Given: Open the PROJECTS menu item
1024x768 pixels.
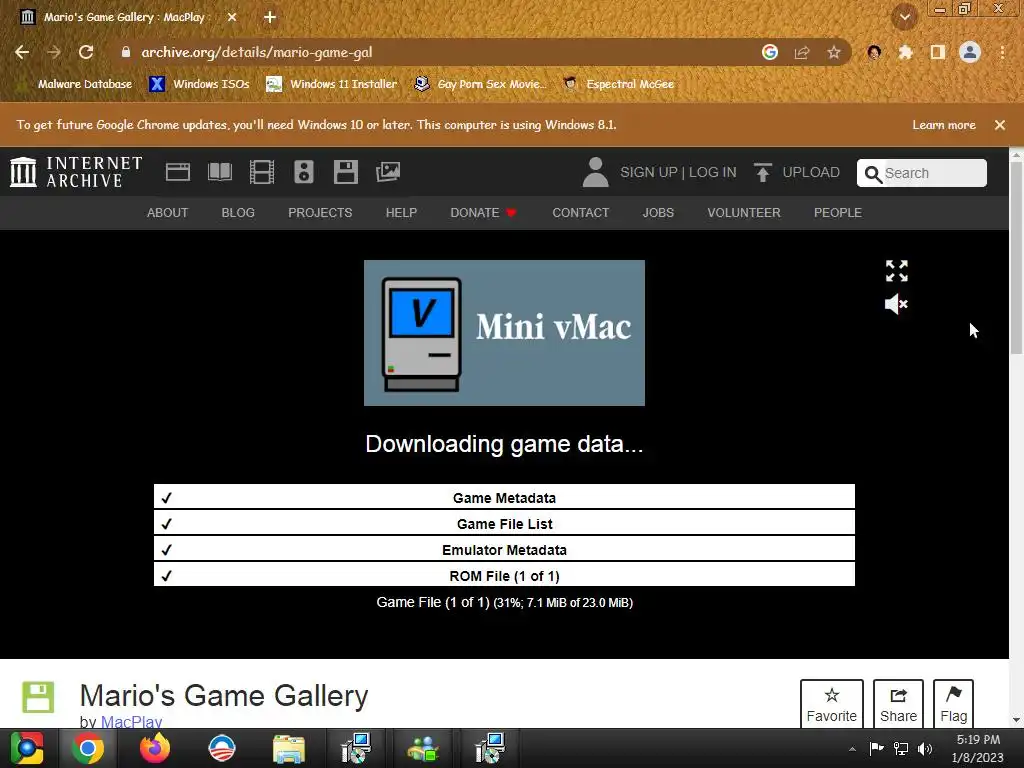Looking at the screenshot, I should (x=320, y=213).
